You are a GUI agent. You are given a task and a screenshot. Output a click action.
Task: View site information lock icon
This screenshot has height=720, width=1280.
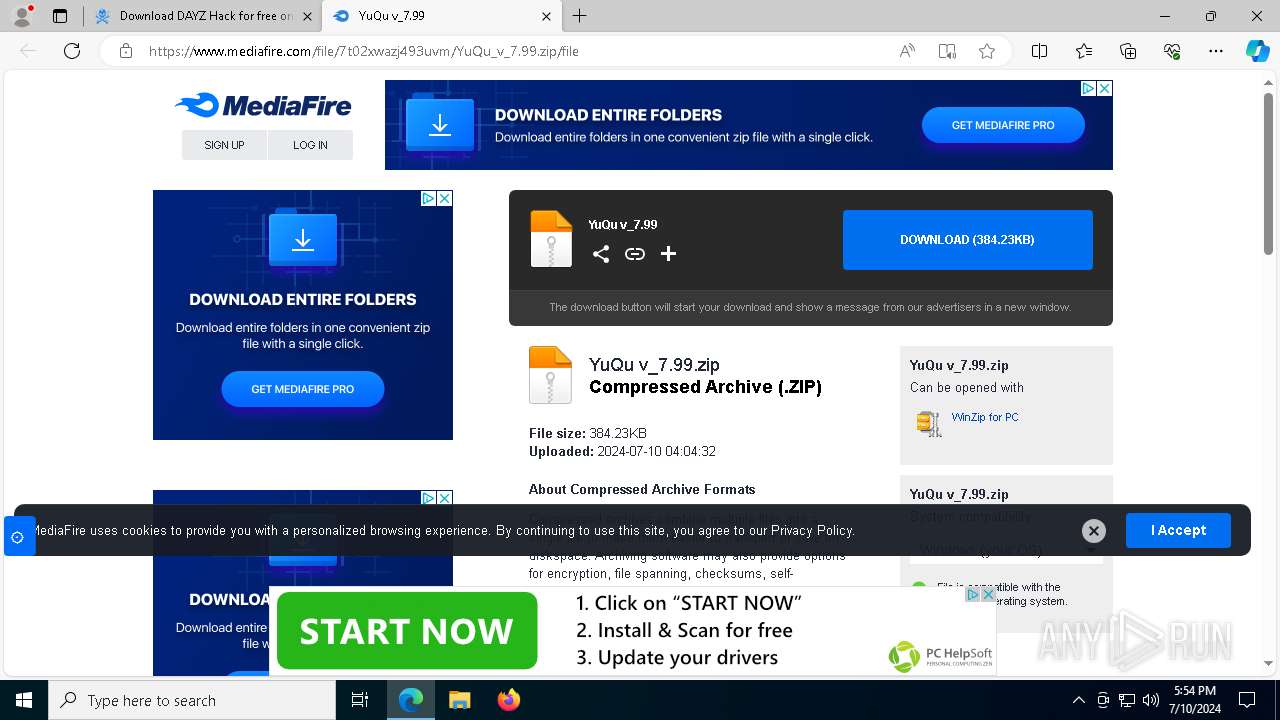point(126,51)
